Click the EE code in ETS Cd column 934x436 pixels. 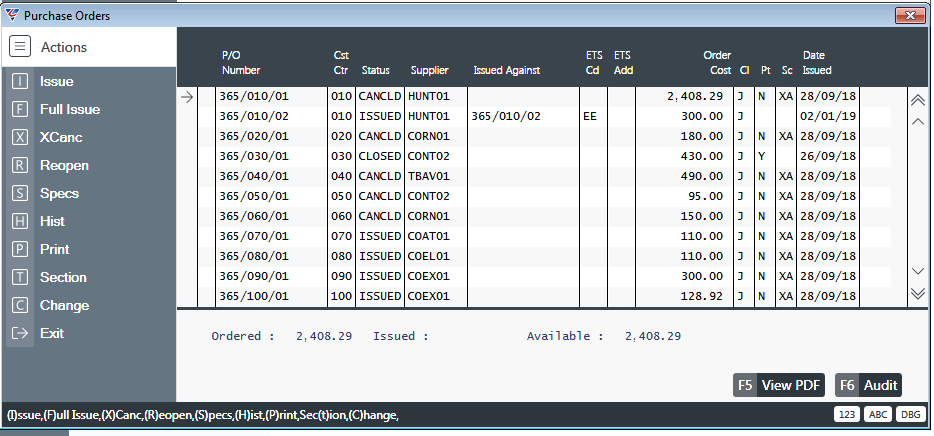(x=590, y=116)
